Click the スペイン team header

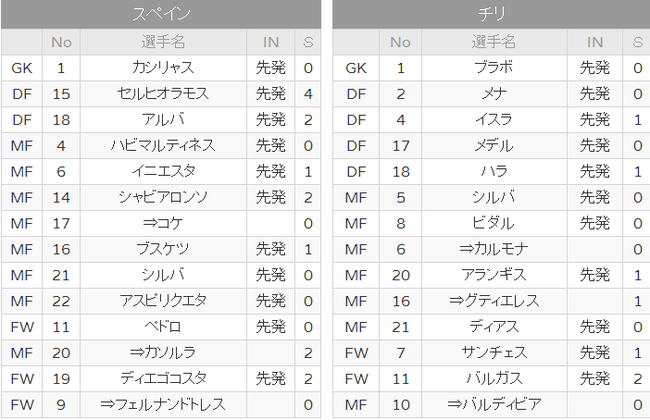point(161,14)
